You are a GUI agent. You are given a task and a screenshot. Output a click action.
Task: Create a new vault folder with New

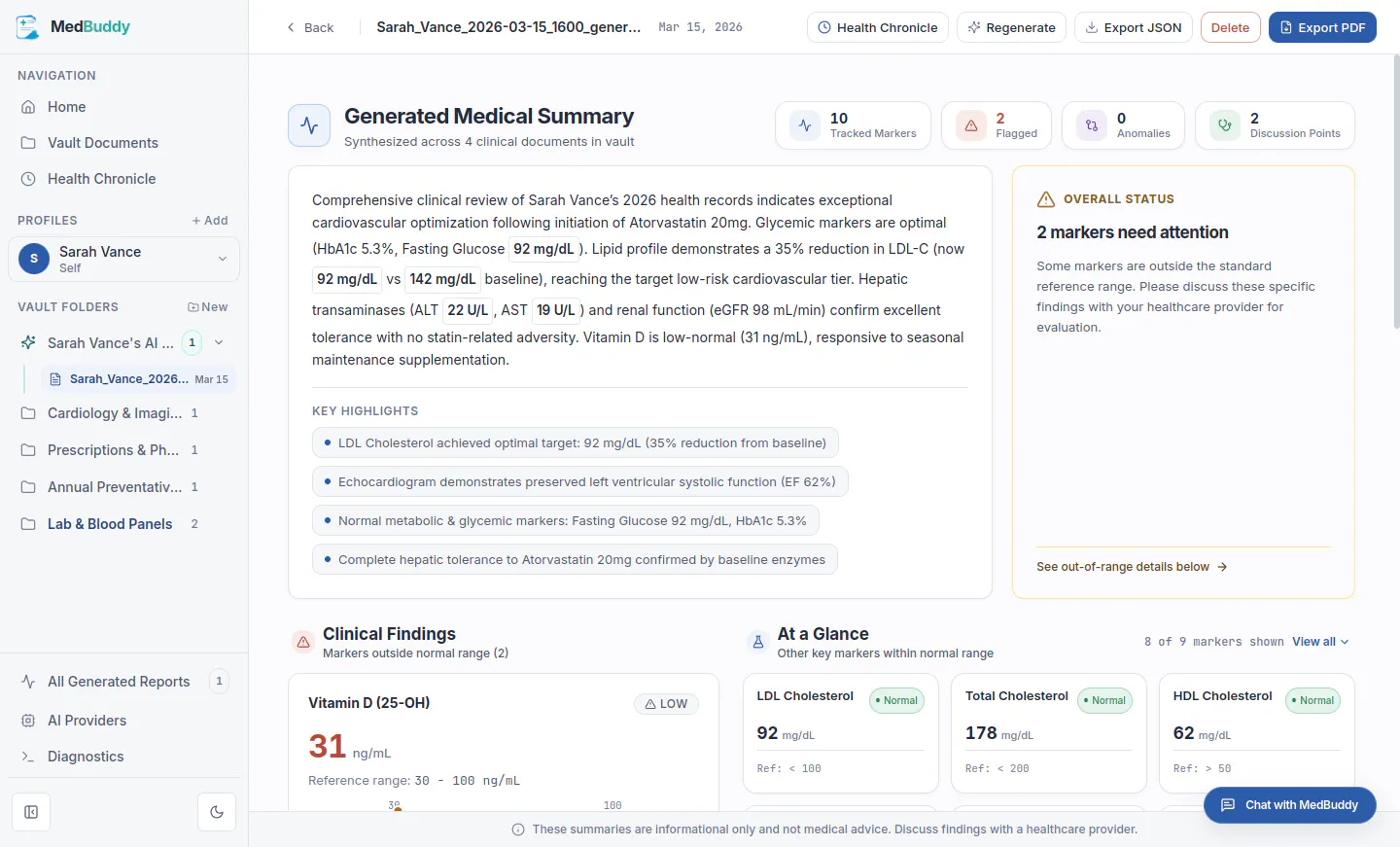(208, 307)
